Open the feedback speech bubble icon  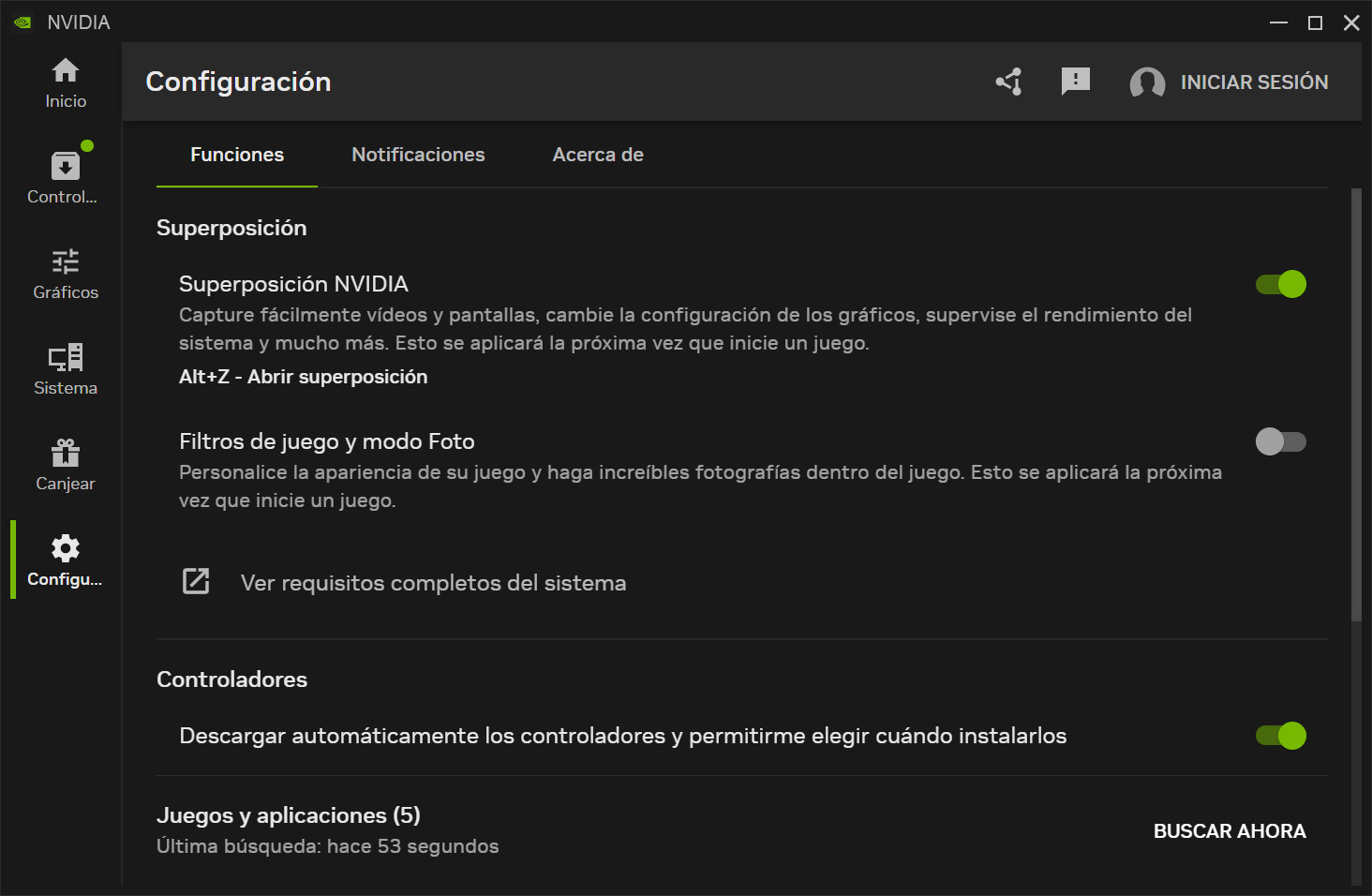coord(1075,82)
